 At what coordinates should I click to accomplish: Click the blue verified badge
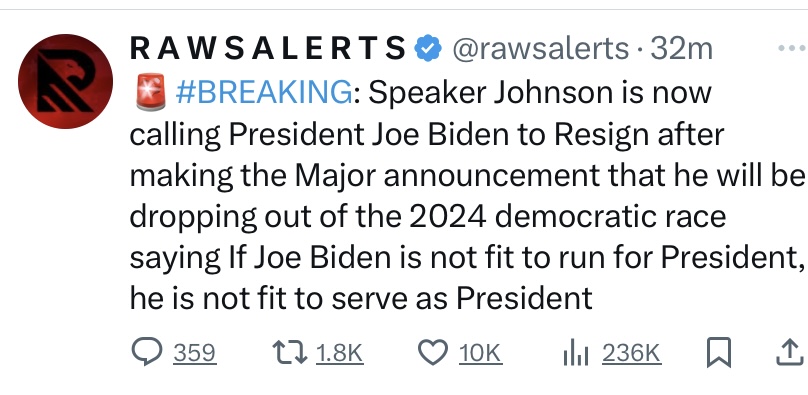pos(428,48)
